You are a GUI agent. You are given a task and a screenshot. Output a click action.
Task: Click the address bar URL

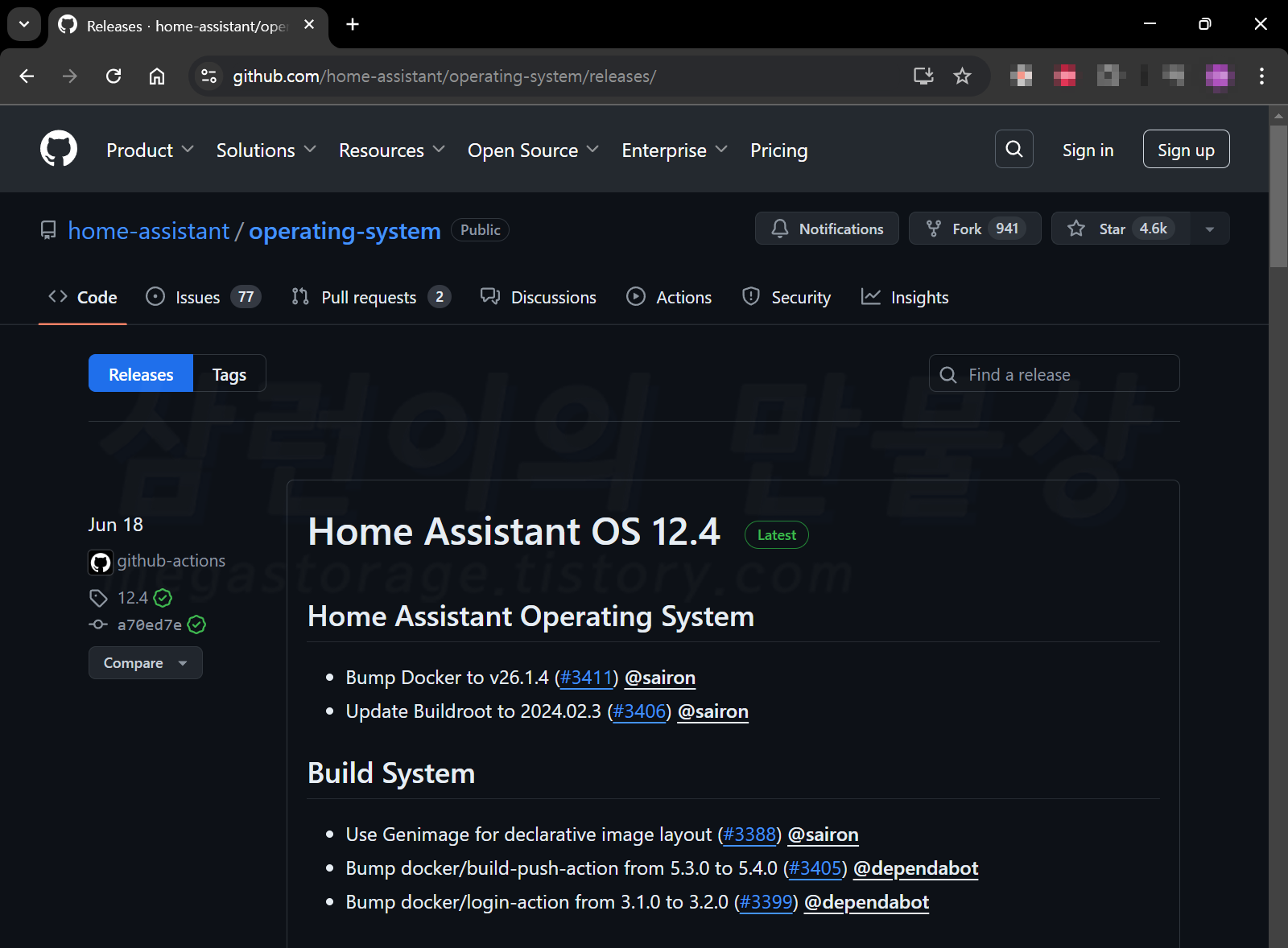coord(444,76)
